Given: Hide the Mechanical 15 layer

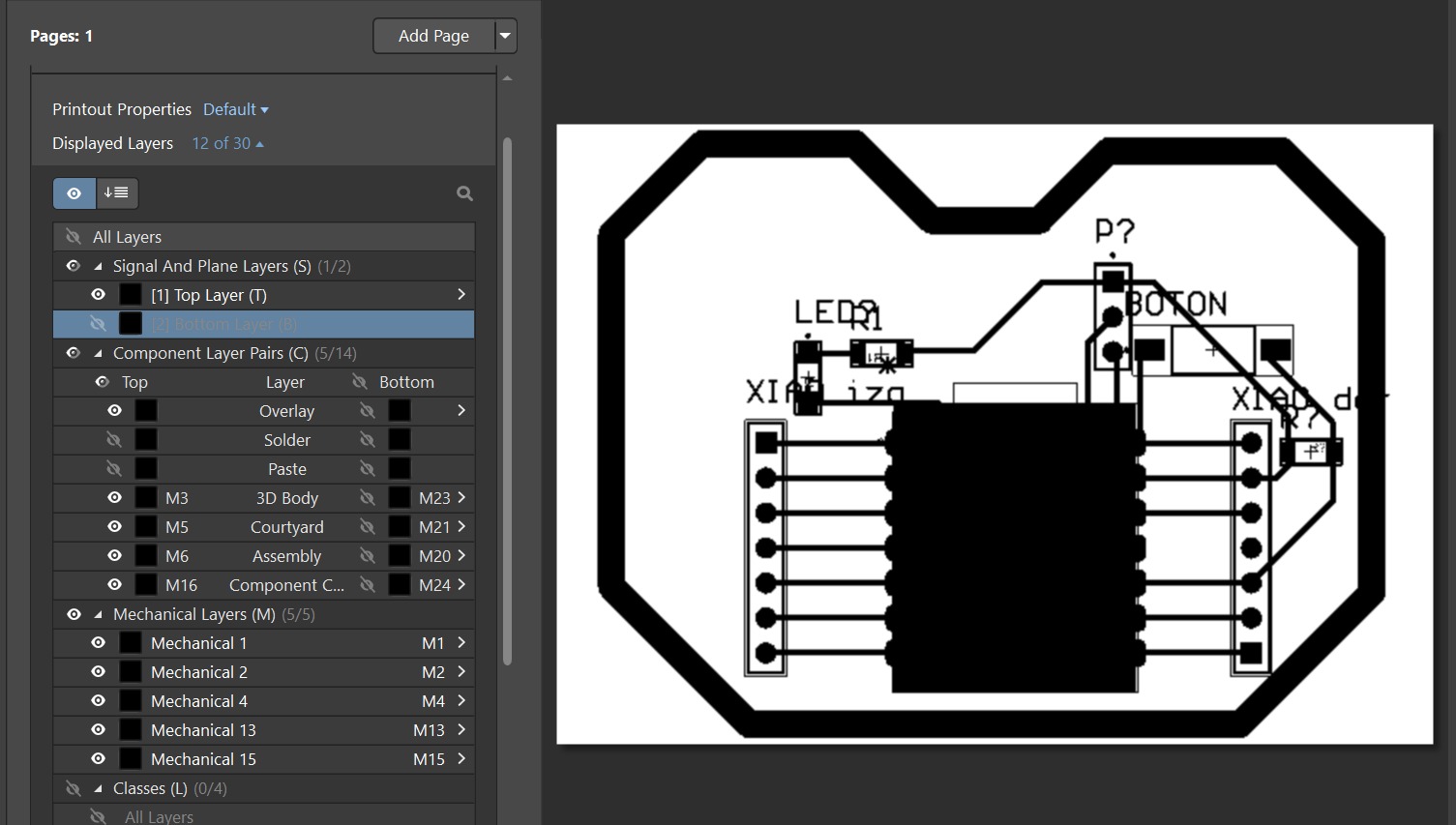Looking at the screenshot, I should (99, 759).
